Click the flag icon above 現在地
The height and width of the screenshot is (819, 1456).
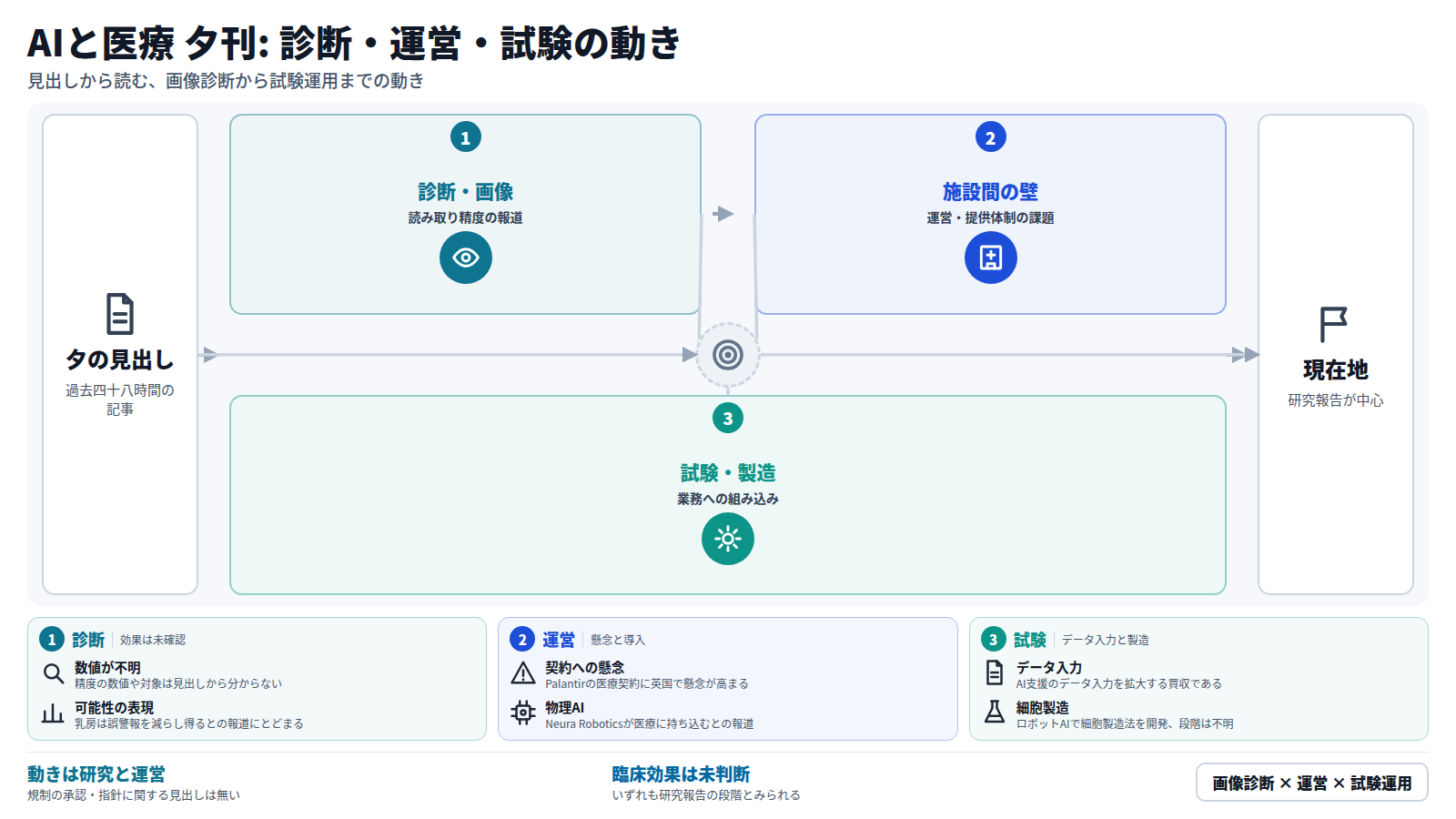[1334, 324]
